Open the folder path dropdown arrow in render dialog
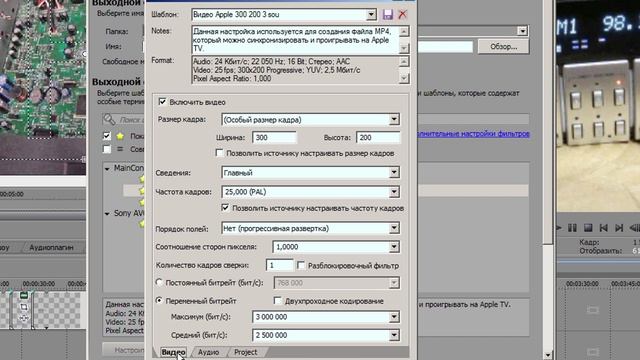Viewport: 640px width, 360px height. tap(522, 31)
